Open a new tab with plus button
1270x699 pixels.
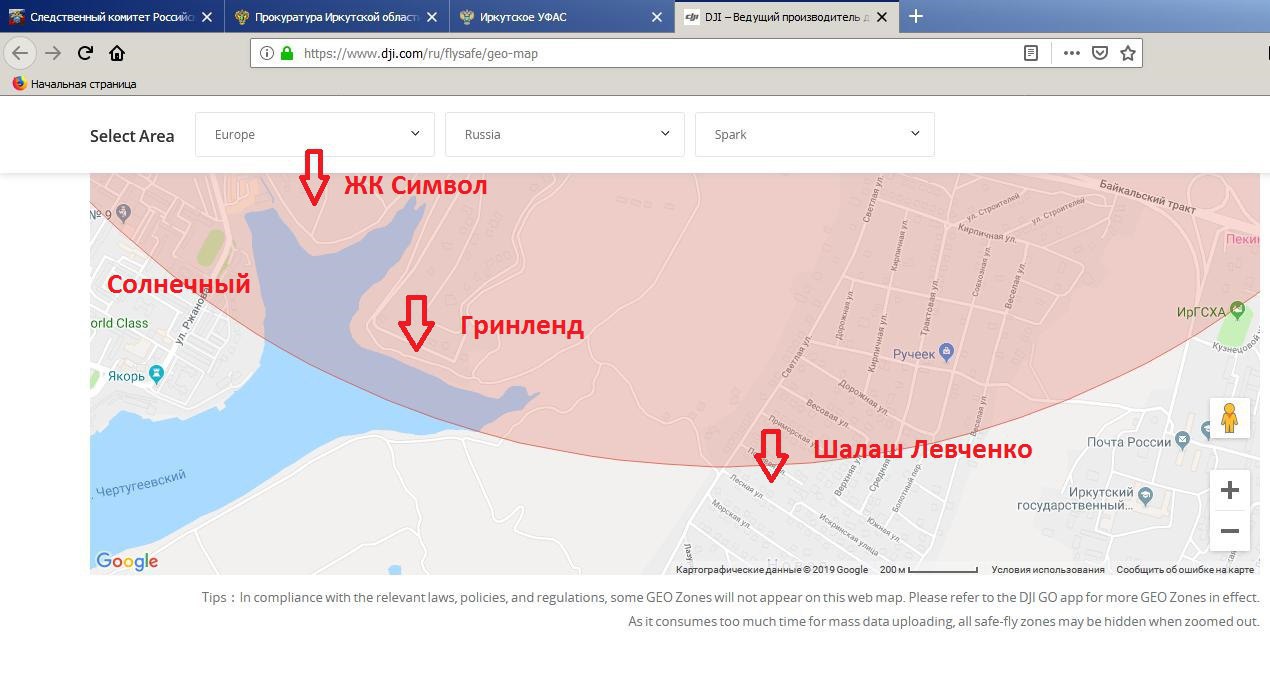[x=915, y=16]
